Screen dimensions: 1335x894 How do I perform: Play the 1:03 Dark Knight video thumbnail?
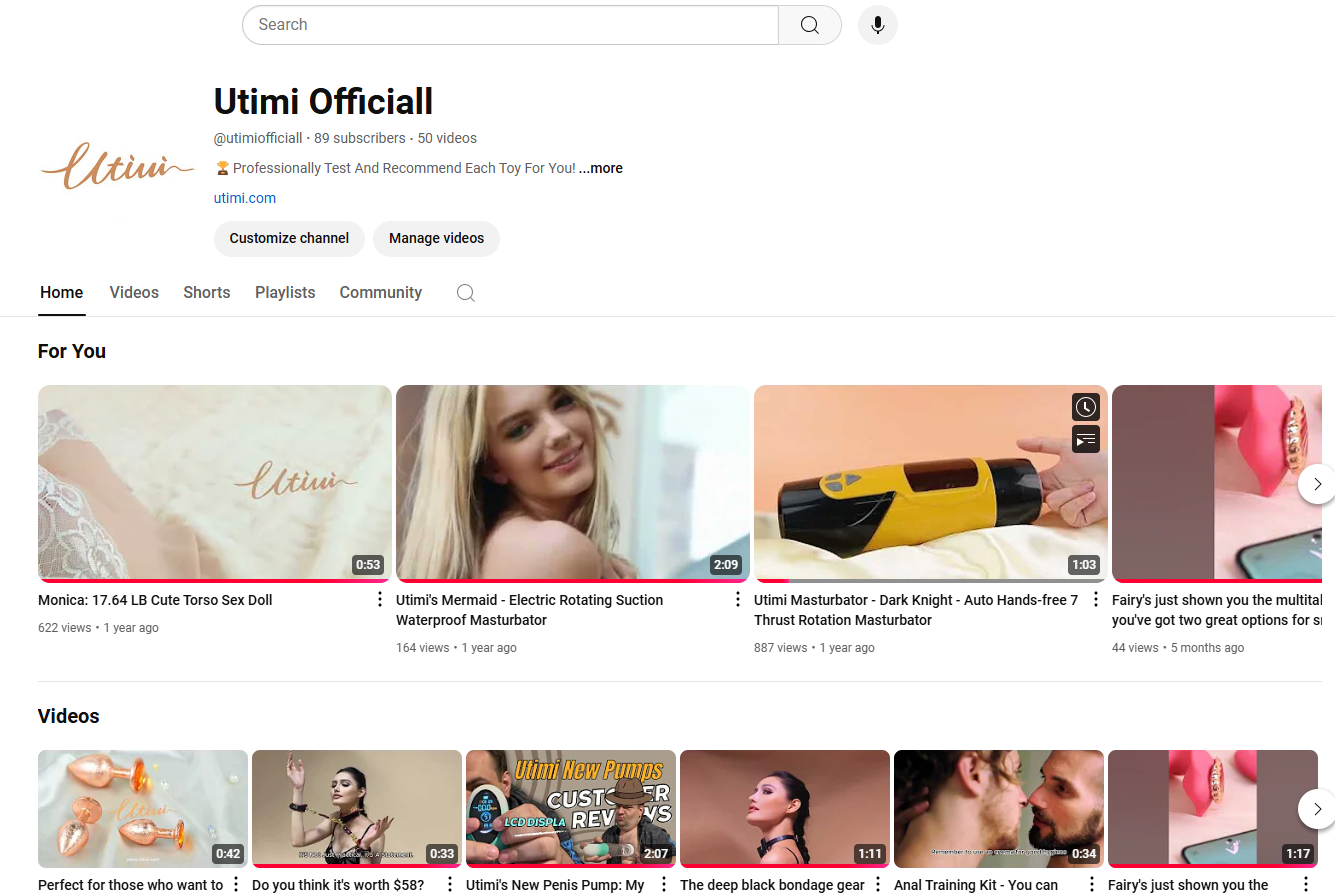click(931, 483)
